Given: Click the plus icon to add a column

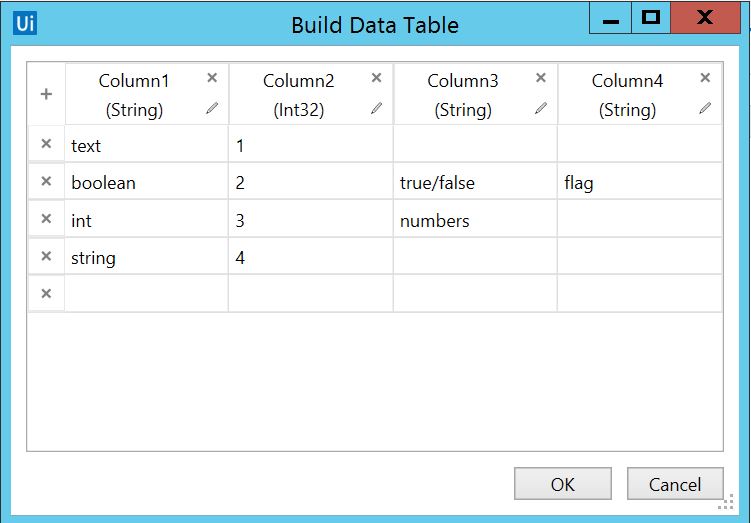Looking at the screenshot, I should coord(46,94).
